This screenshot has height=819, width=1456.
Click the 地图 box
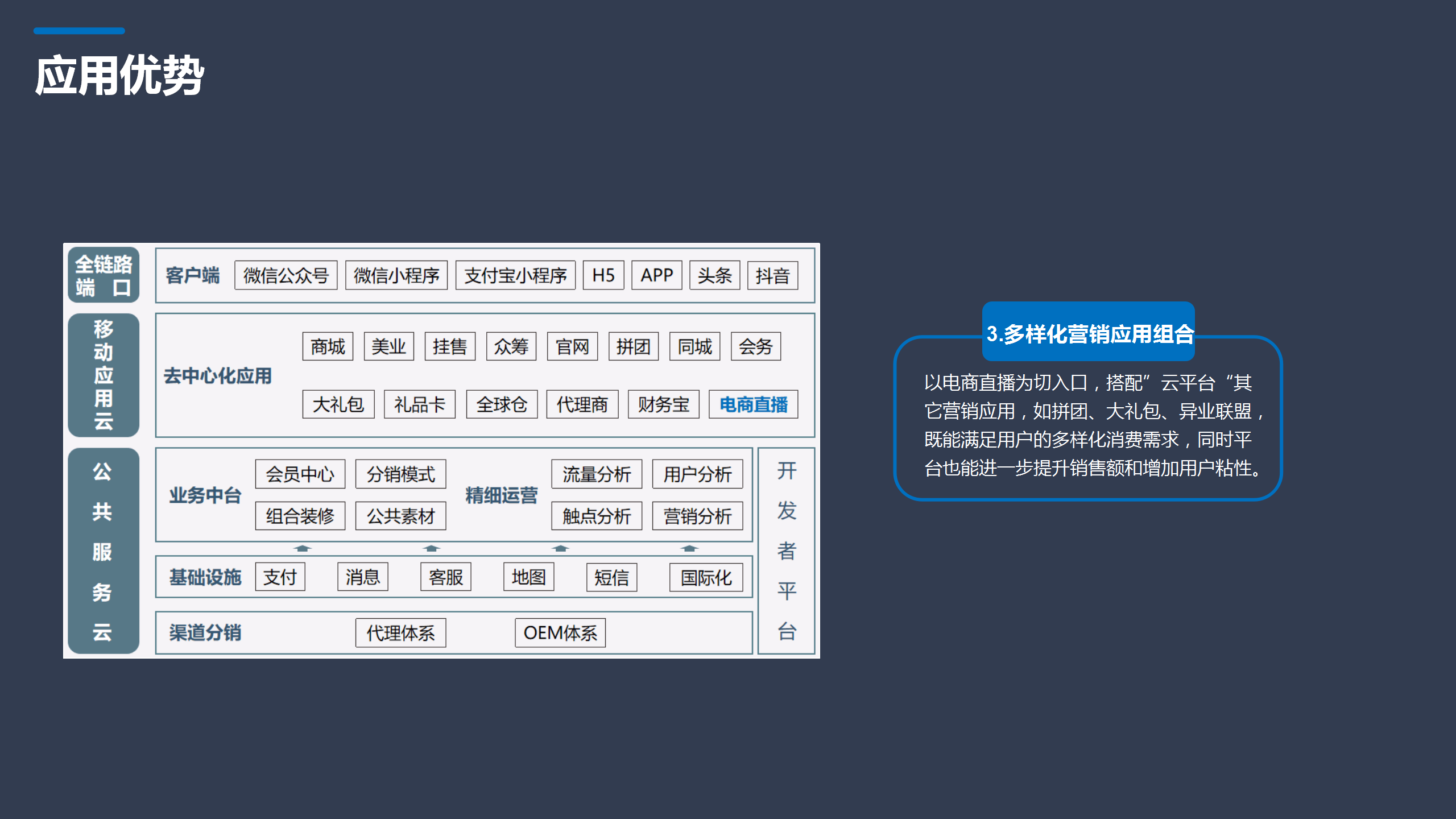[529, 577]
